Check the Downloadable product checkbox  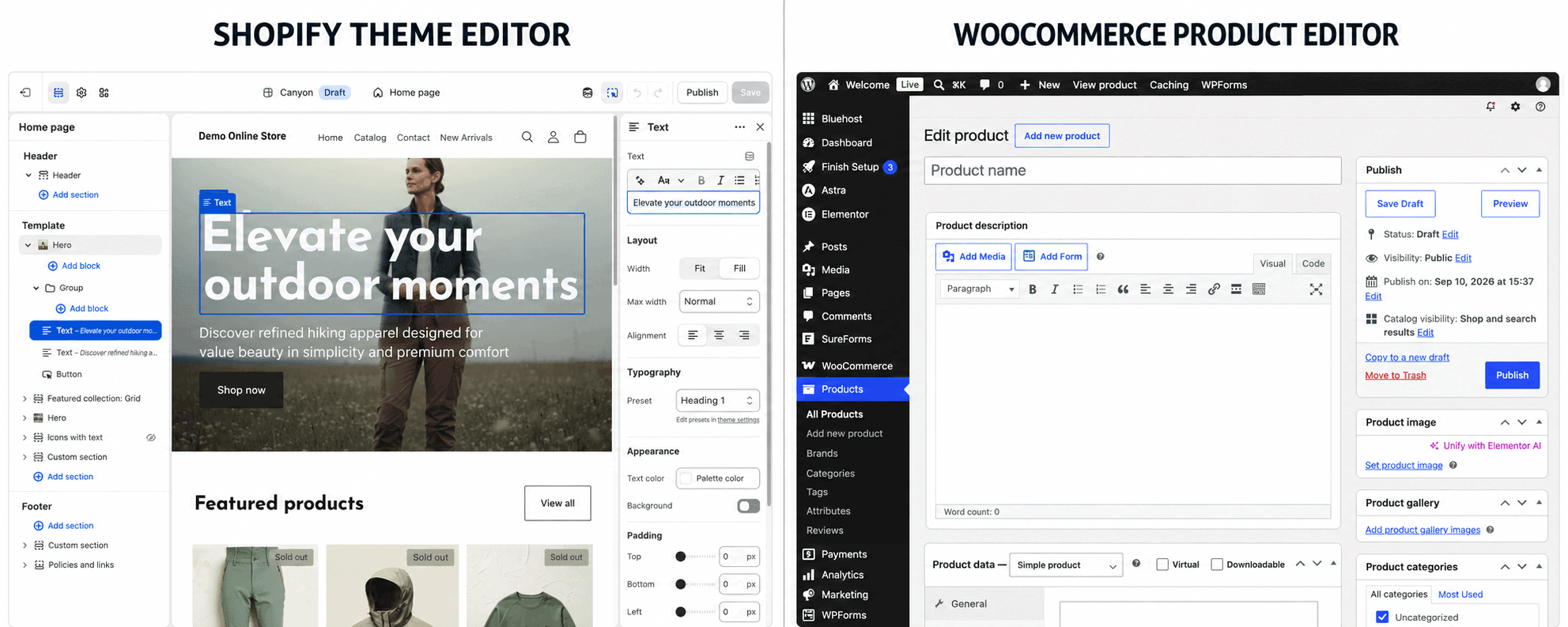(x=1217, y=565)
